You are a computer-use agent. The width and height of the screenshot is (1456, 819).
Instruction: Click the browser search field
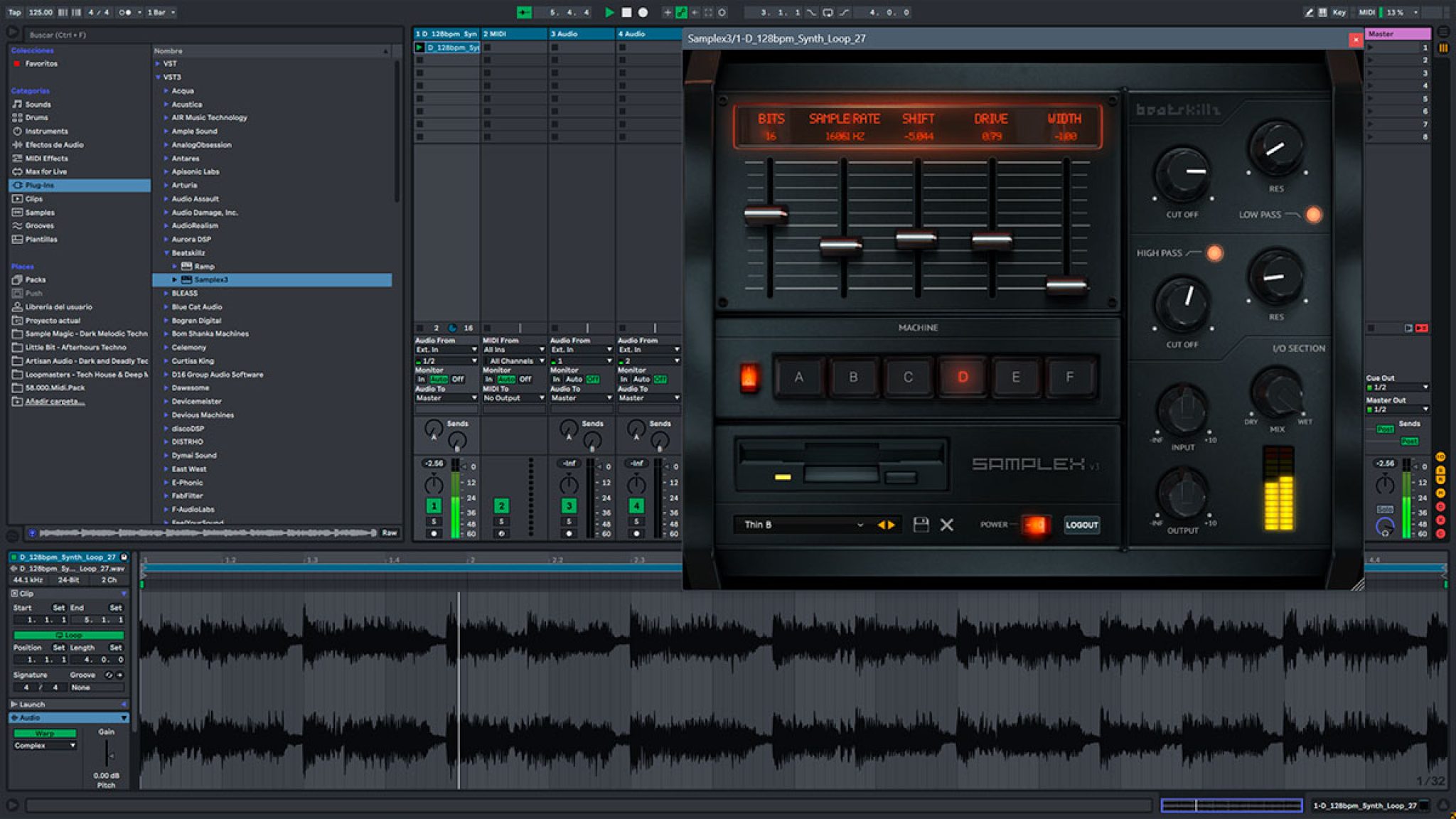(x=213, y=34)
